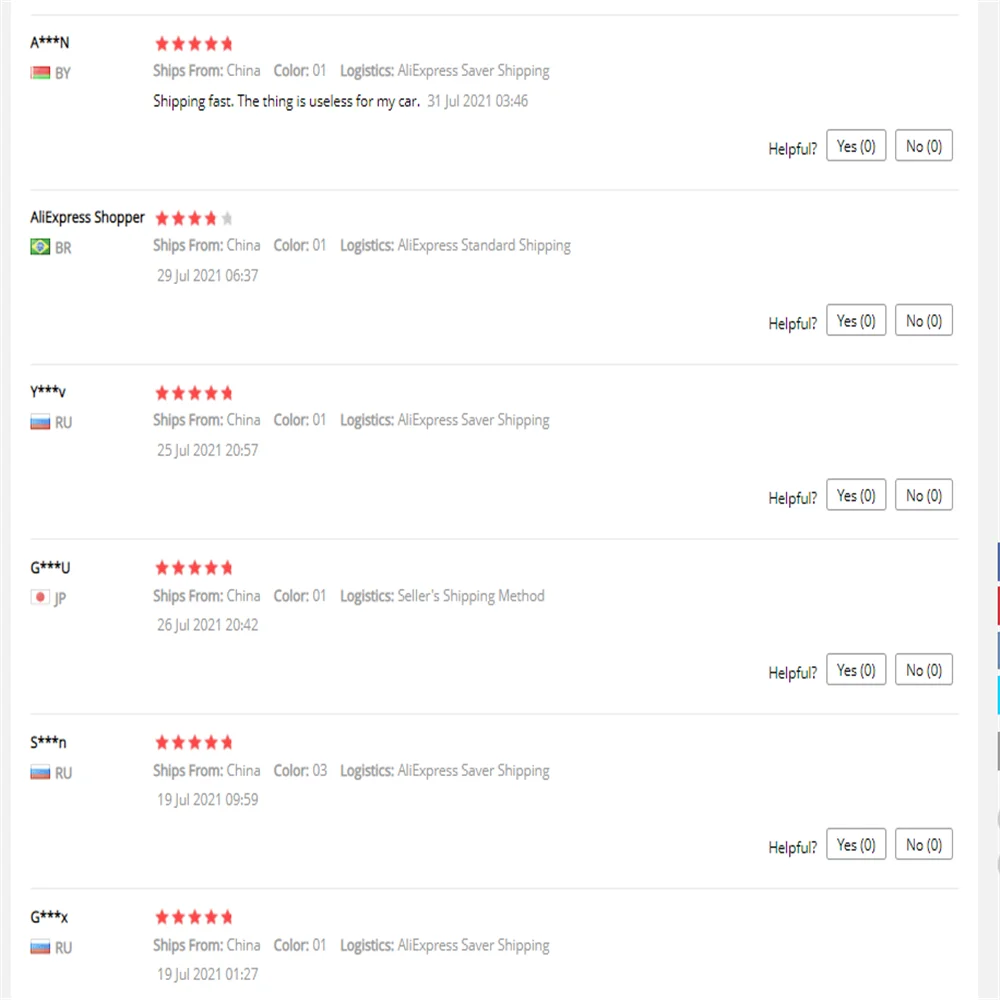This screenshot has width=1000, height=1000.
Task: Click the Russia flag icon next to S***n
Action: [40, 772]
